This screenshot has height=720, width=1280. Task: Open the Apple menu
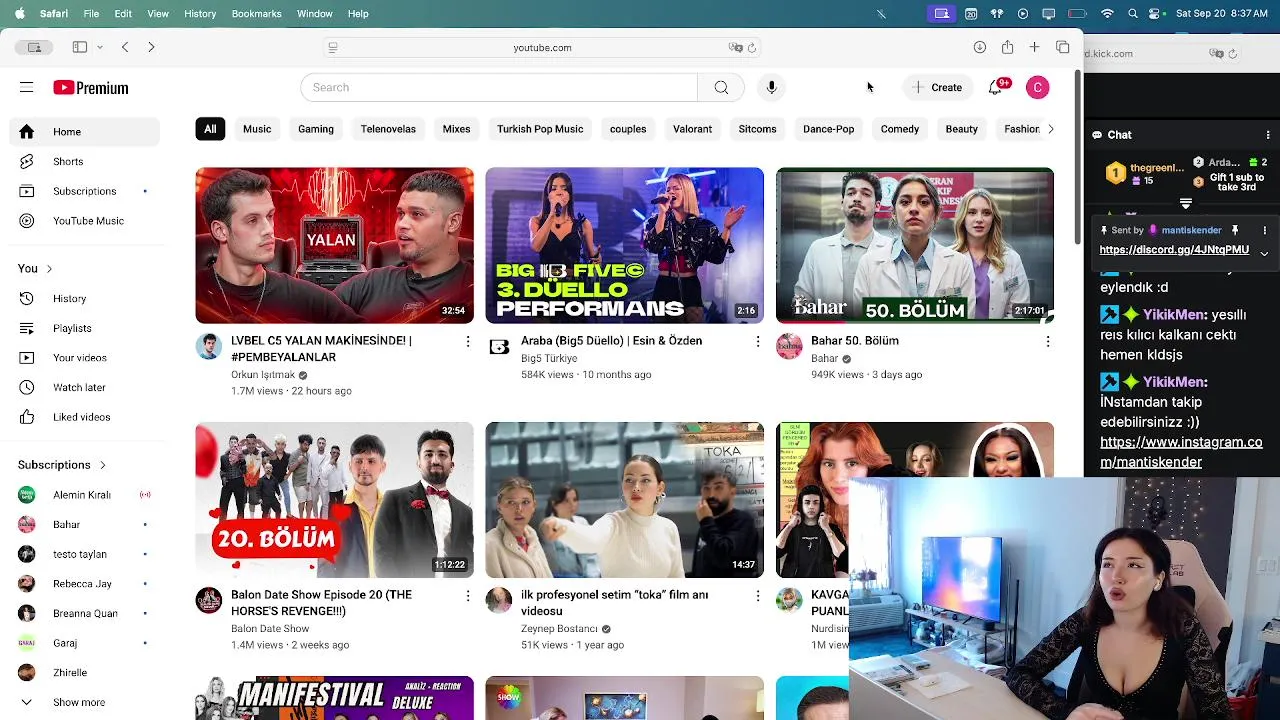point(19,14)
